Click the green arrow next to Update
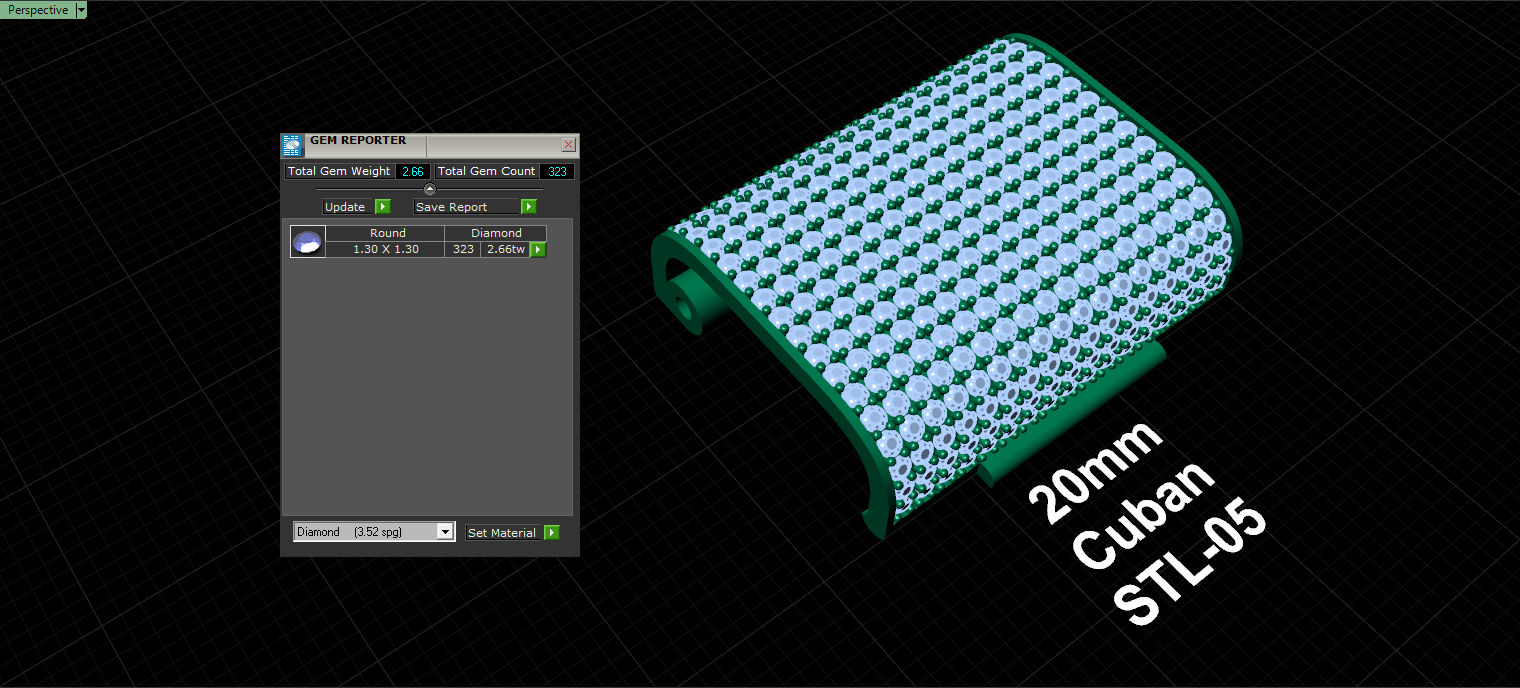 pos(383,207)
